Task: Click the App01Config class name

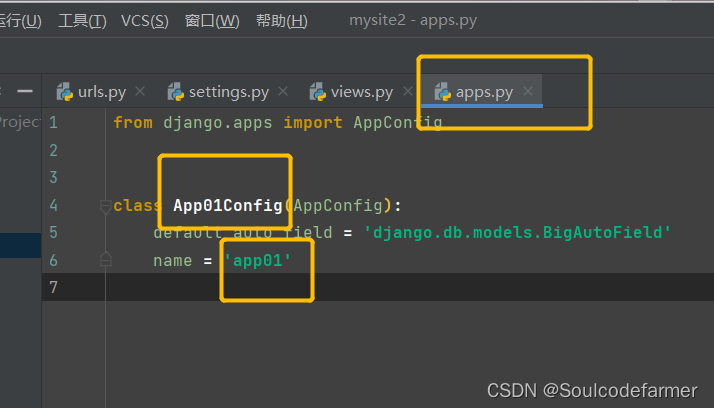Action: [228, 205]
